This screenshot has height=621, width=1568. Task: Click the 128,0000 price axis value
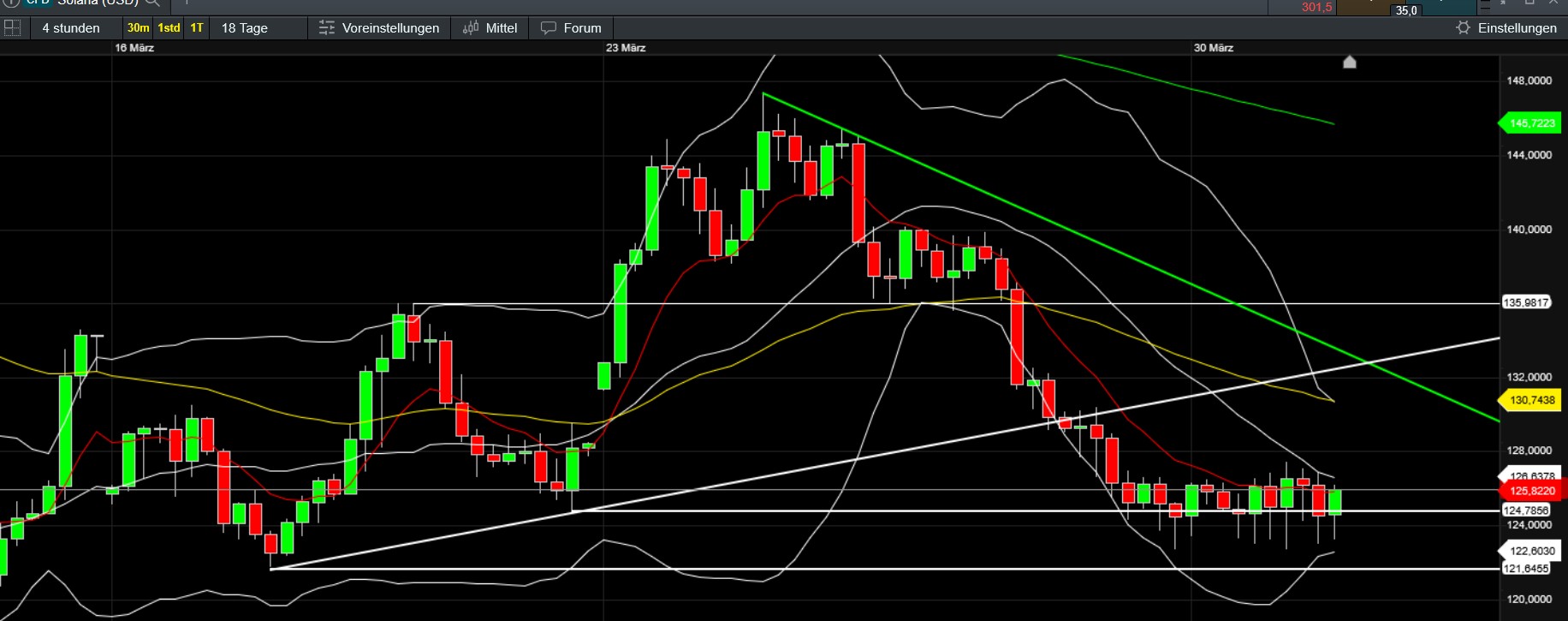click(1529, 451)
